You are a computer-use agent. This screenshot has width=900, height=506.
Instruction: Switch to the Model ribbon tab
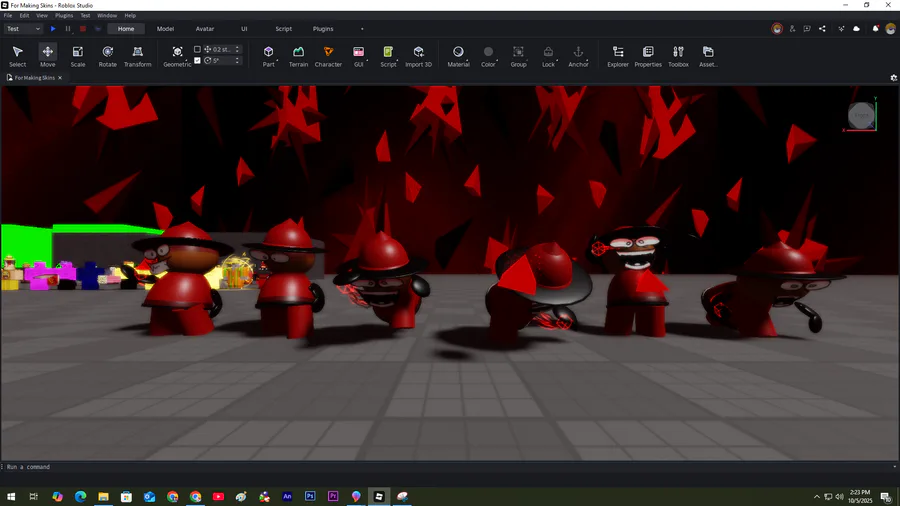pos(165,29)
